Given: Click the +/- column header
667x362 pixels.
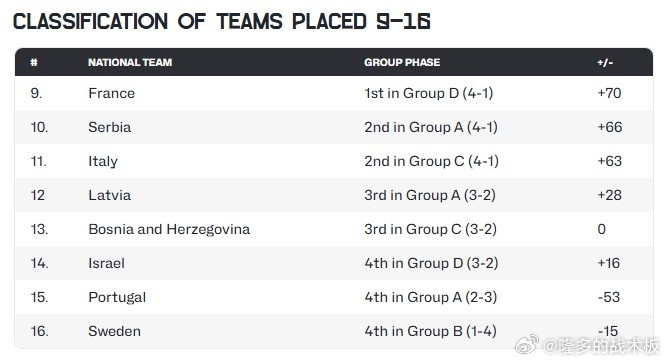Looking at the screenshot, I should (x=605, y=63).
